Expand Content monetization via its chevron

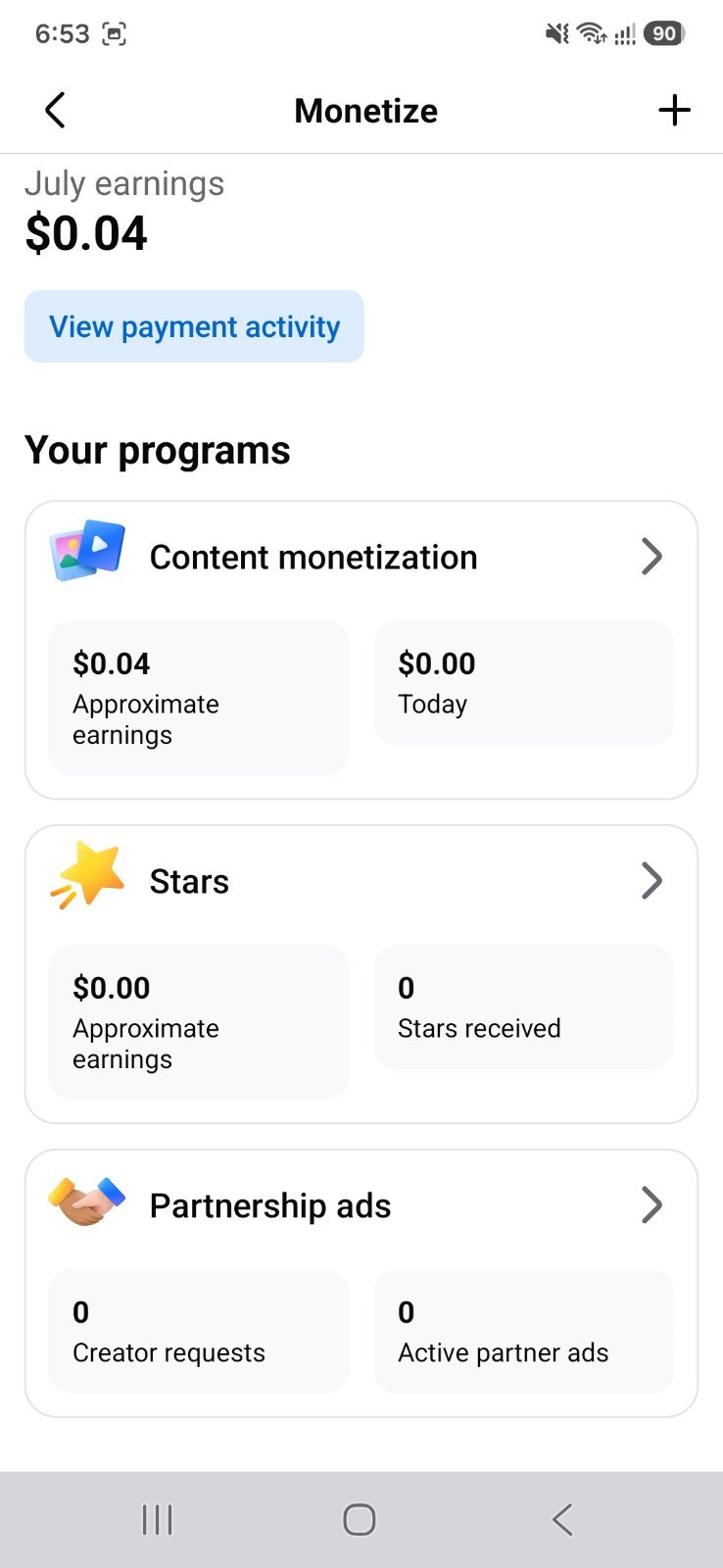point(651,557)
